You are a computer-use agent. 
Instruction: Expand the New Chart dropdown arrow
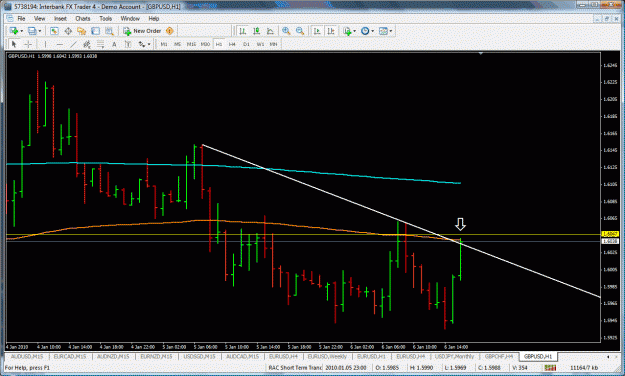tap(22, 31)
